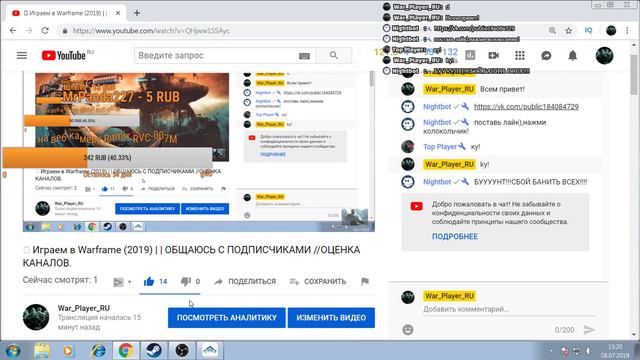
Task: Send the chat message arrow
Action: pos(589,329)
